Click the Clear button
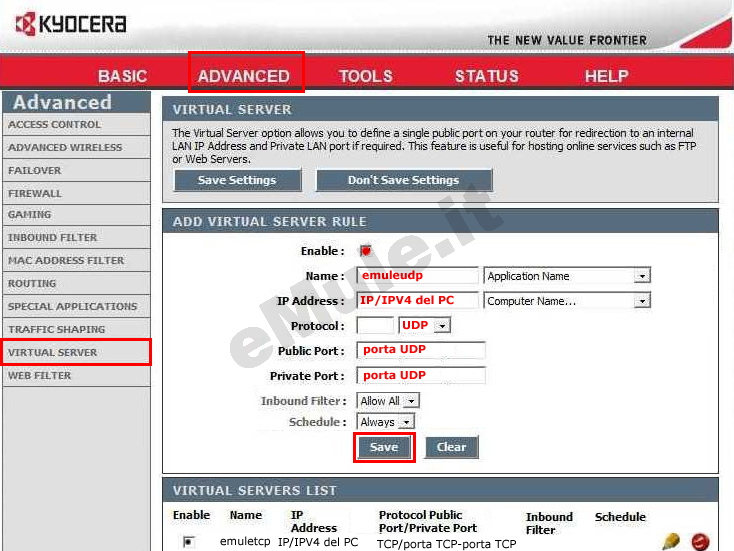This screenshot has height=551, width=734. (451, 448)
